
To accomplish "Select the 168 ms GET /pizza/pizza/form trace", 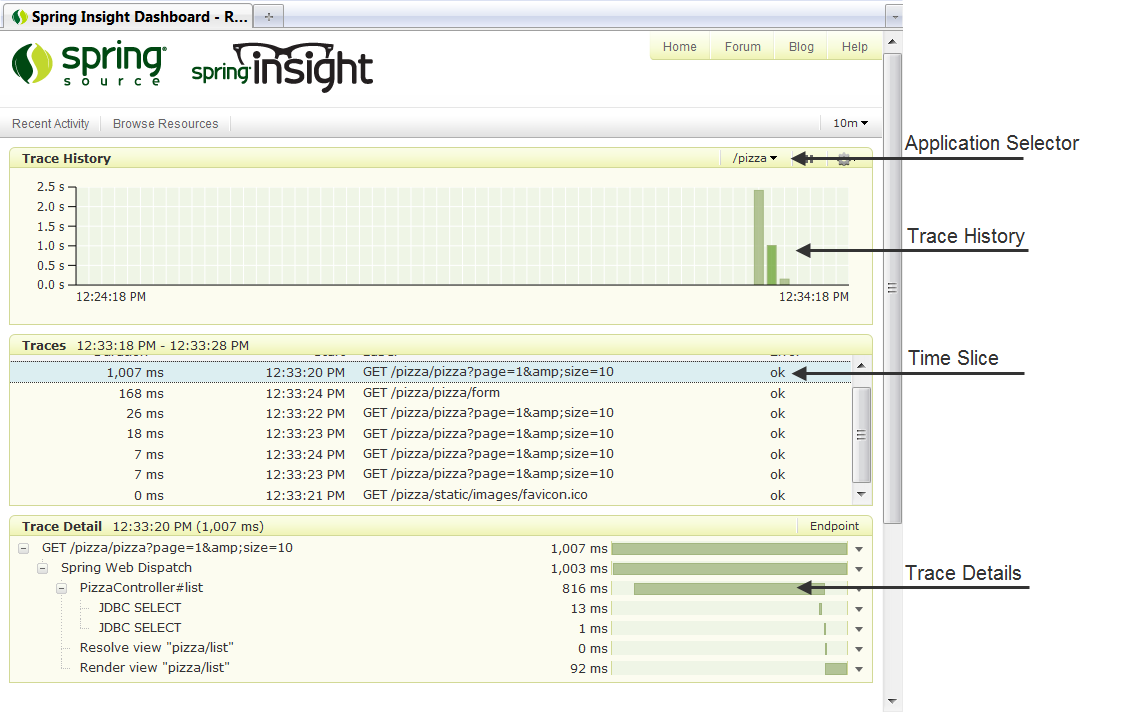I will [x=430, y=393].
